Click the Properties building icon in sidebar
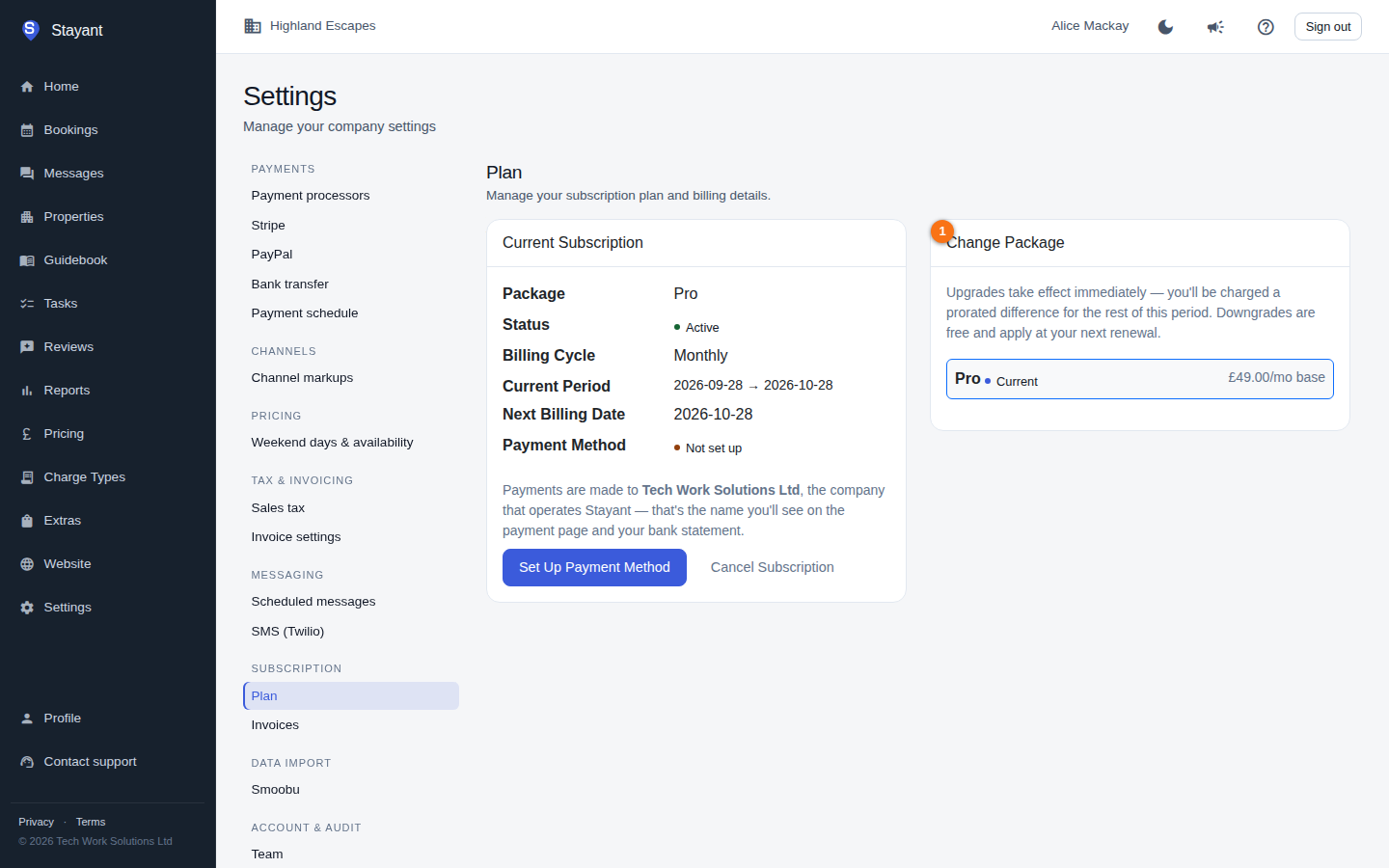 point(27,217)
